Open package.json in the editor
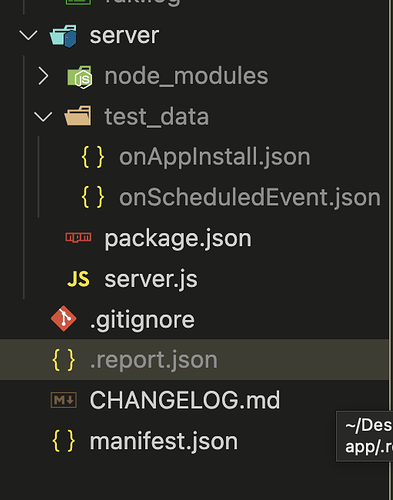This screenshot has height=500, width=393. pos(178,239)
